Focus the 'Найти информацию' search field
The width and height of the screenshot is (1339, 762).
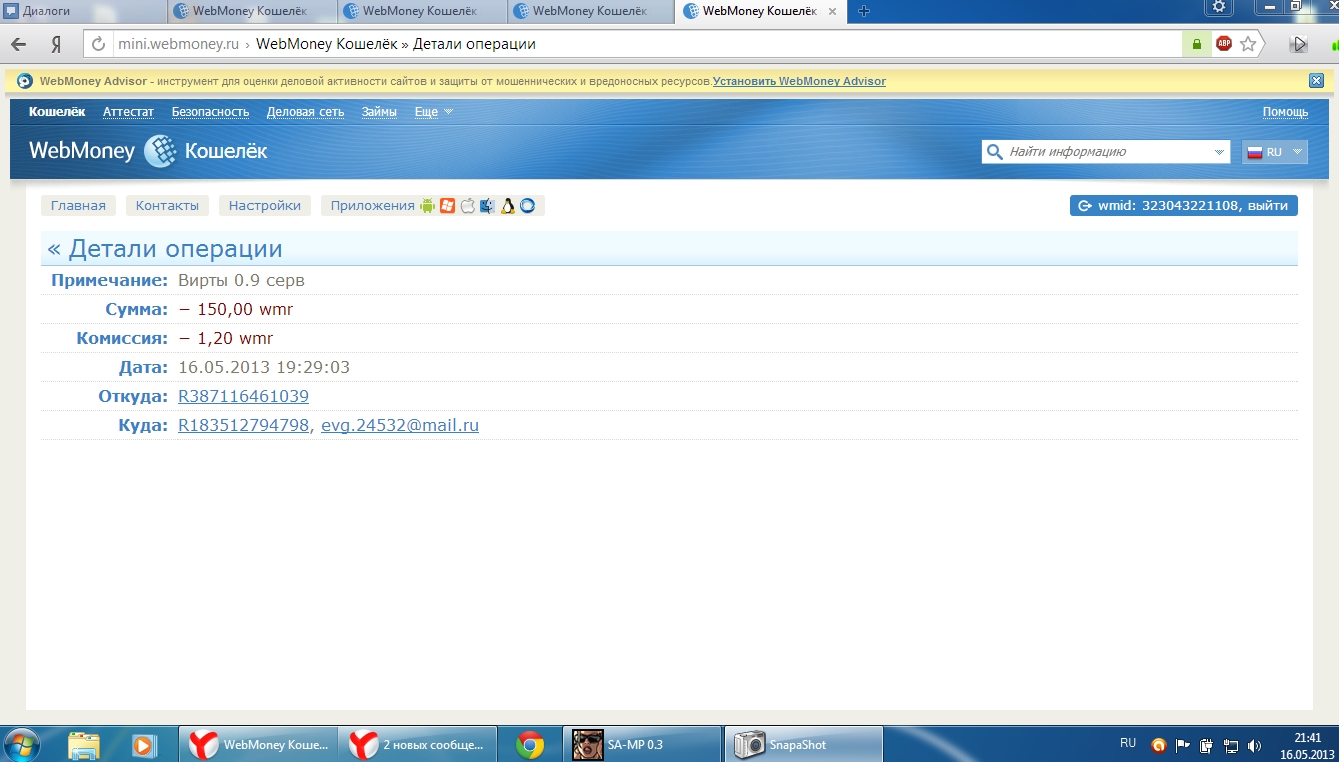[1106, 152]
